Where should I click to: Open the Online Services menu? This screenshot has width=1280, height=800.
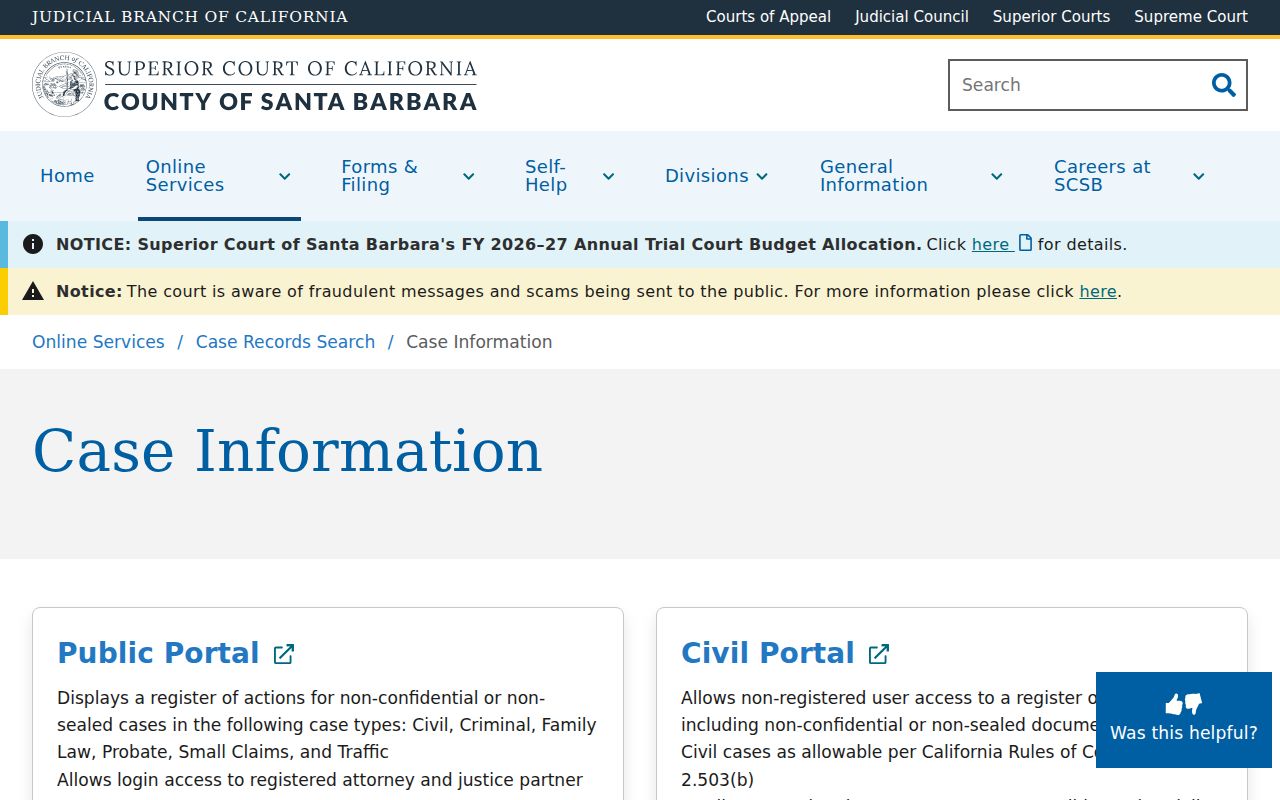pyautogui.click(x=185, y=176)
